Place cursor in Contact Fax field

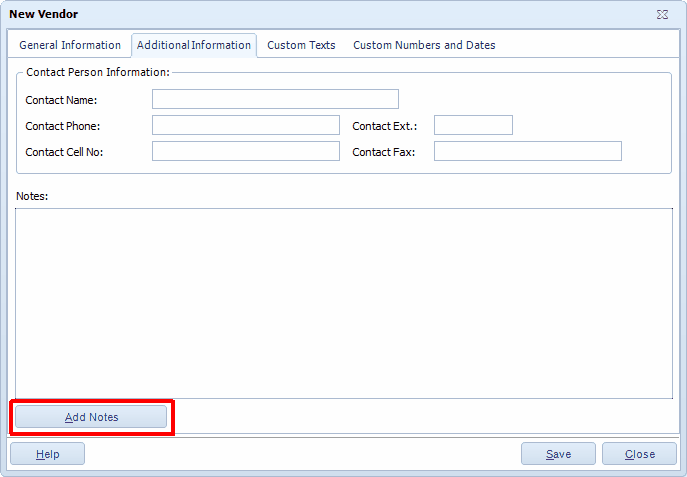[527, 151]
